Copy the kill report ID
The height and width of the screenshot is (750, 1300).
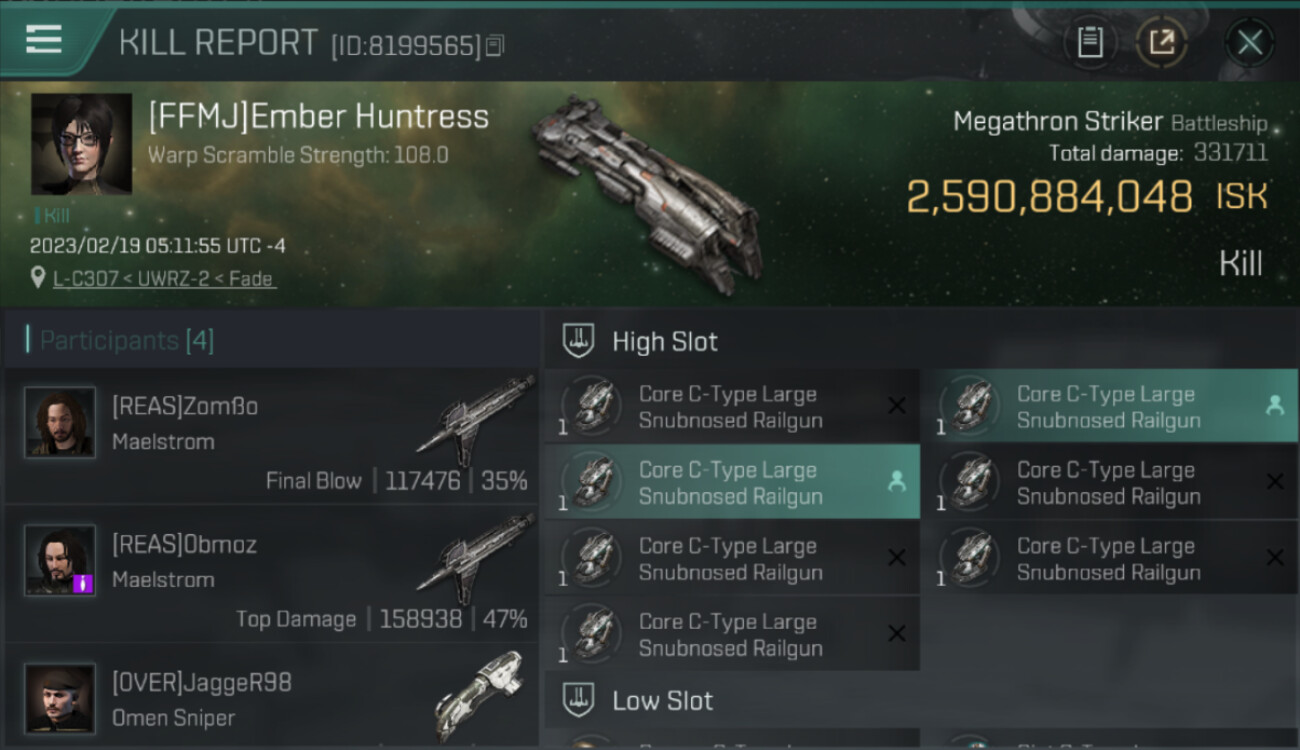coord(496,45)
